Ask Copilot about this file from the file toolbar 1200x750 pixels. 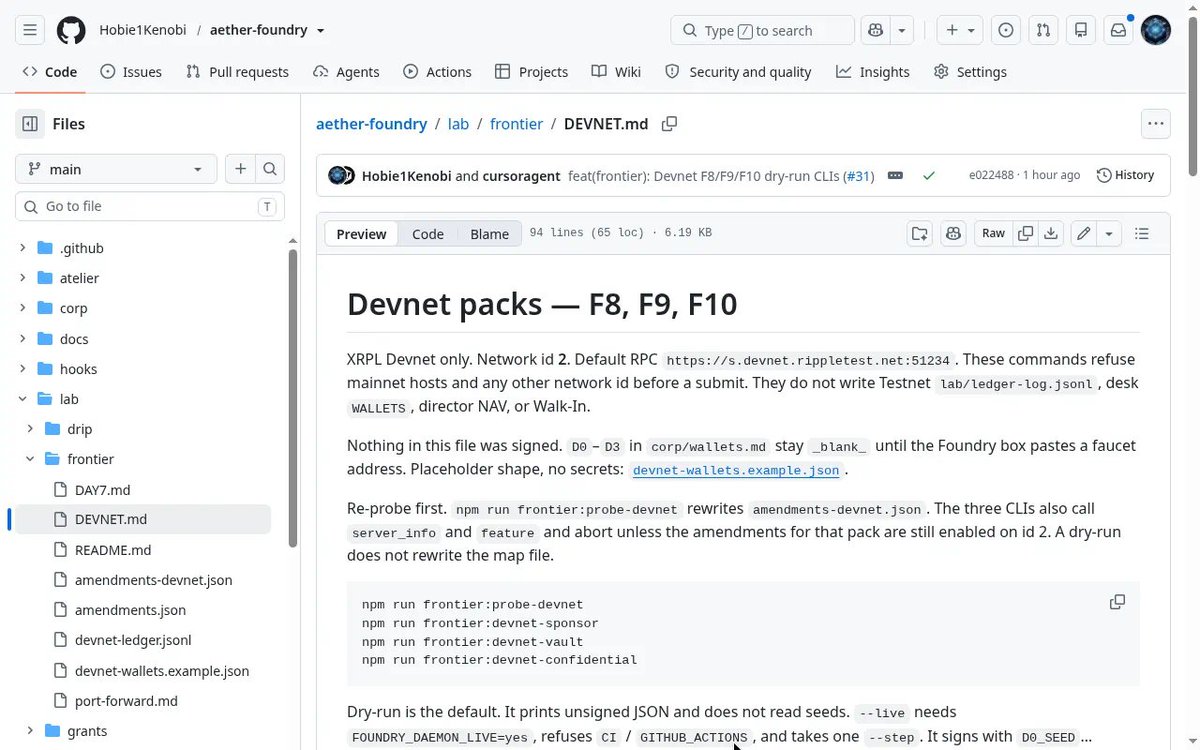click(x=953, y=233)
